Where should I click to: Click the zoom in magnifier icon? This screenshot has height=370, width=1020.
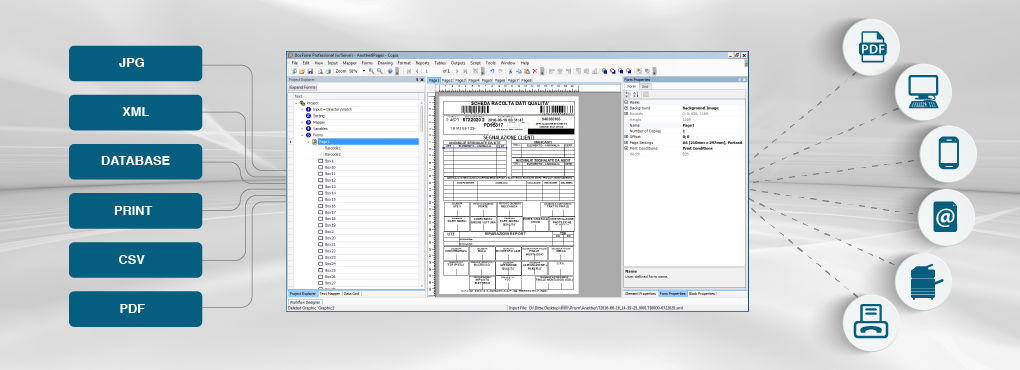point(371,71)
